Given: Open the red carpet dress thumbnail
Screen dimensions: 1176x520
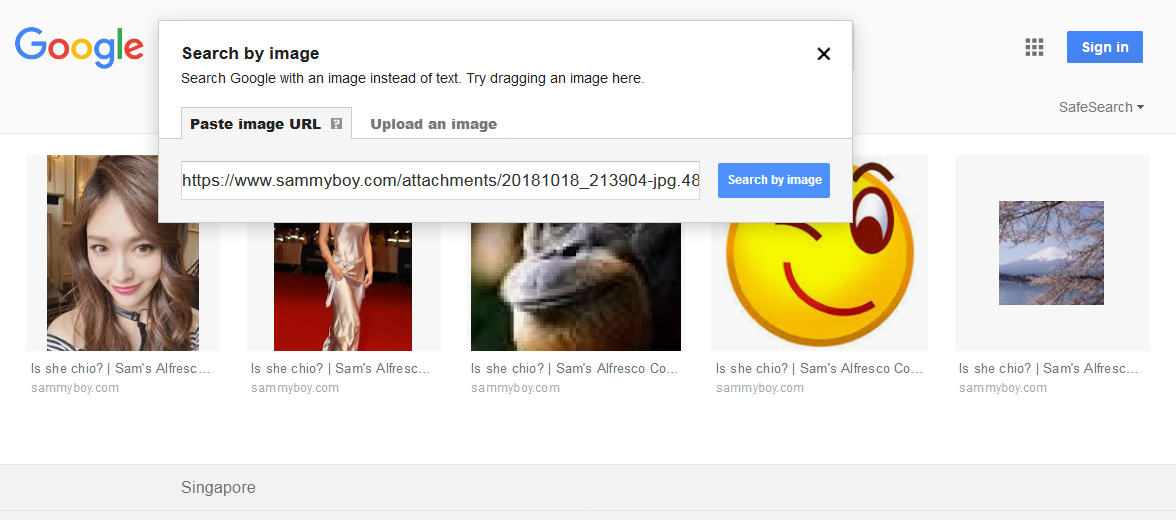Looking at the screenshot, I should [x=343, y=287].
